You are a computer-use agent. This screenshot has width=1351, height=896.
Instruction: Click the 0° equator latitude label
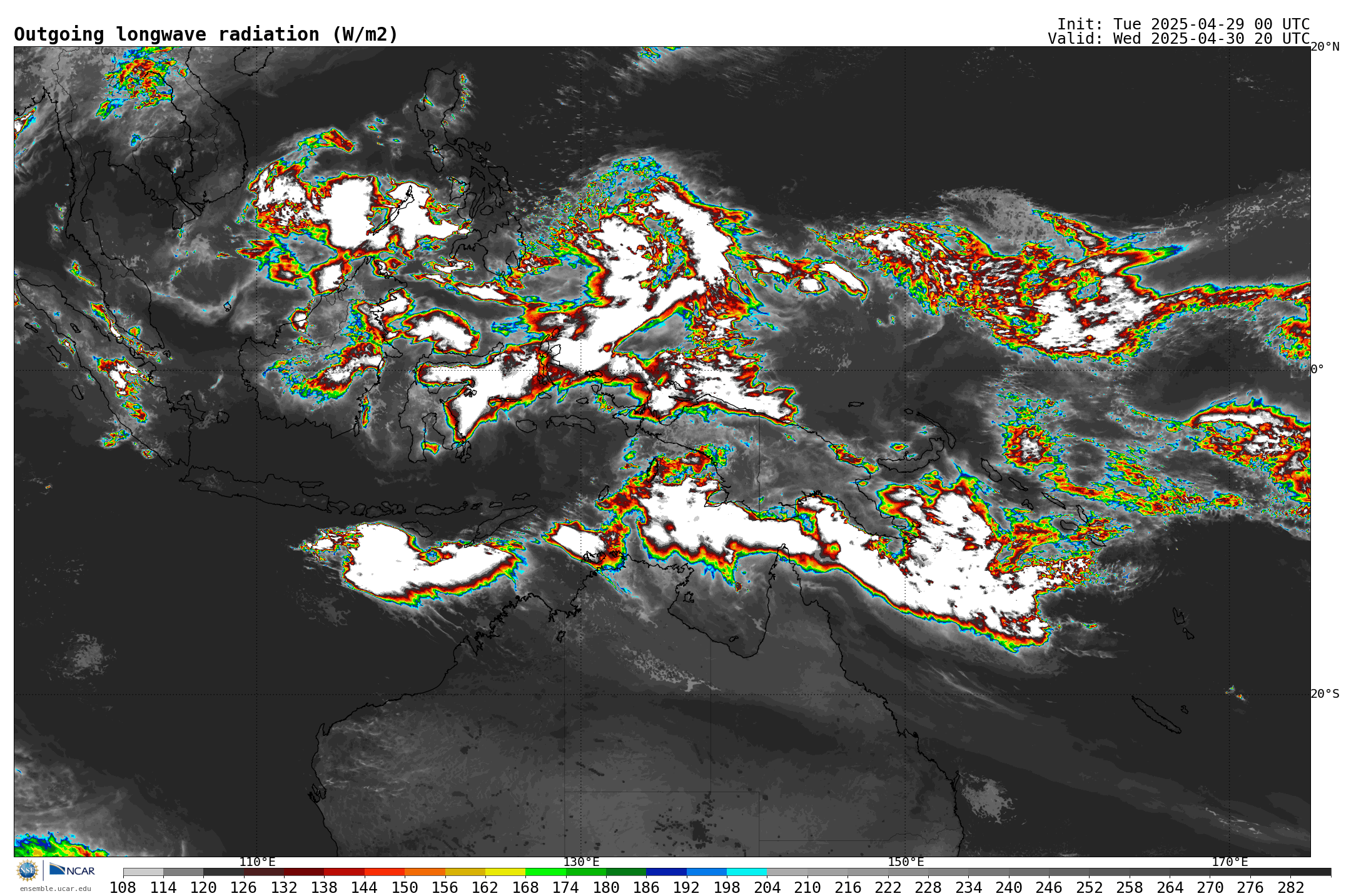pos(1317,370)
